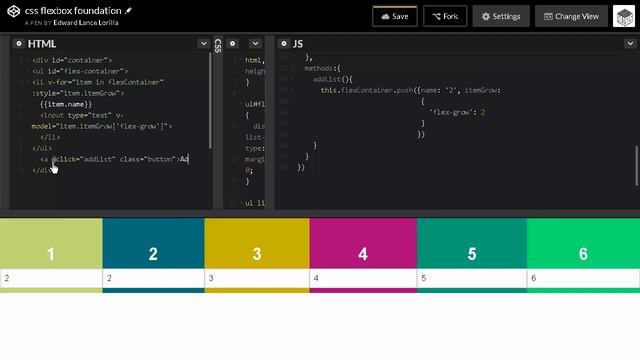Click the HTML editor scrollbar
Viewport: 640px width, 360px height.
point(210,101)
